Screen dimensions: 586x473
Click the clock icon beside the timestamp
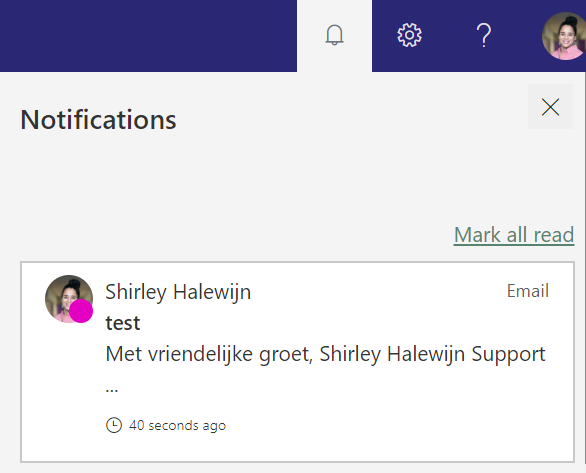[114, 425]
